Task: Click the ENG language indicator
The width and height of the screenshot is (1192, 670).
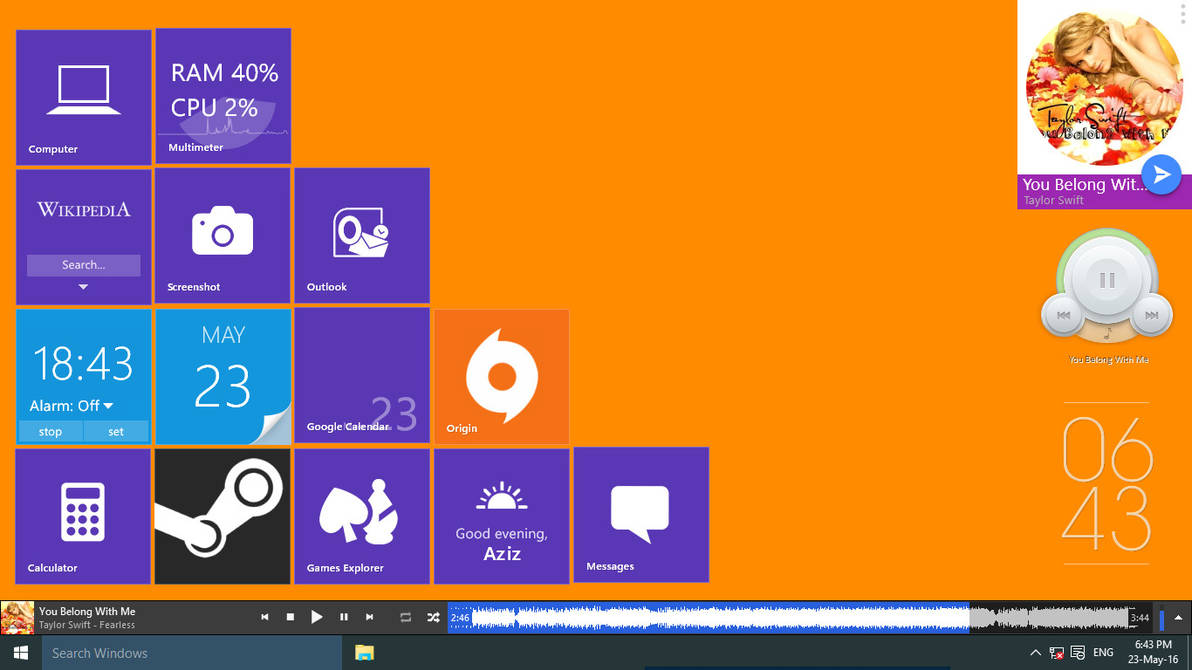Action: coord(1103,653)
